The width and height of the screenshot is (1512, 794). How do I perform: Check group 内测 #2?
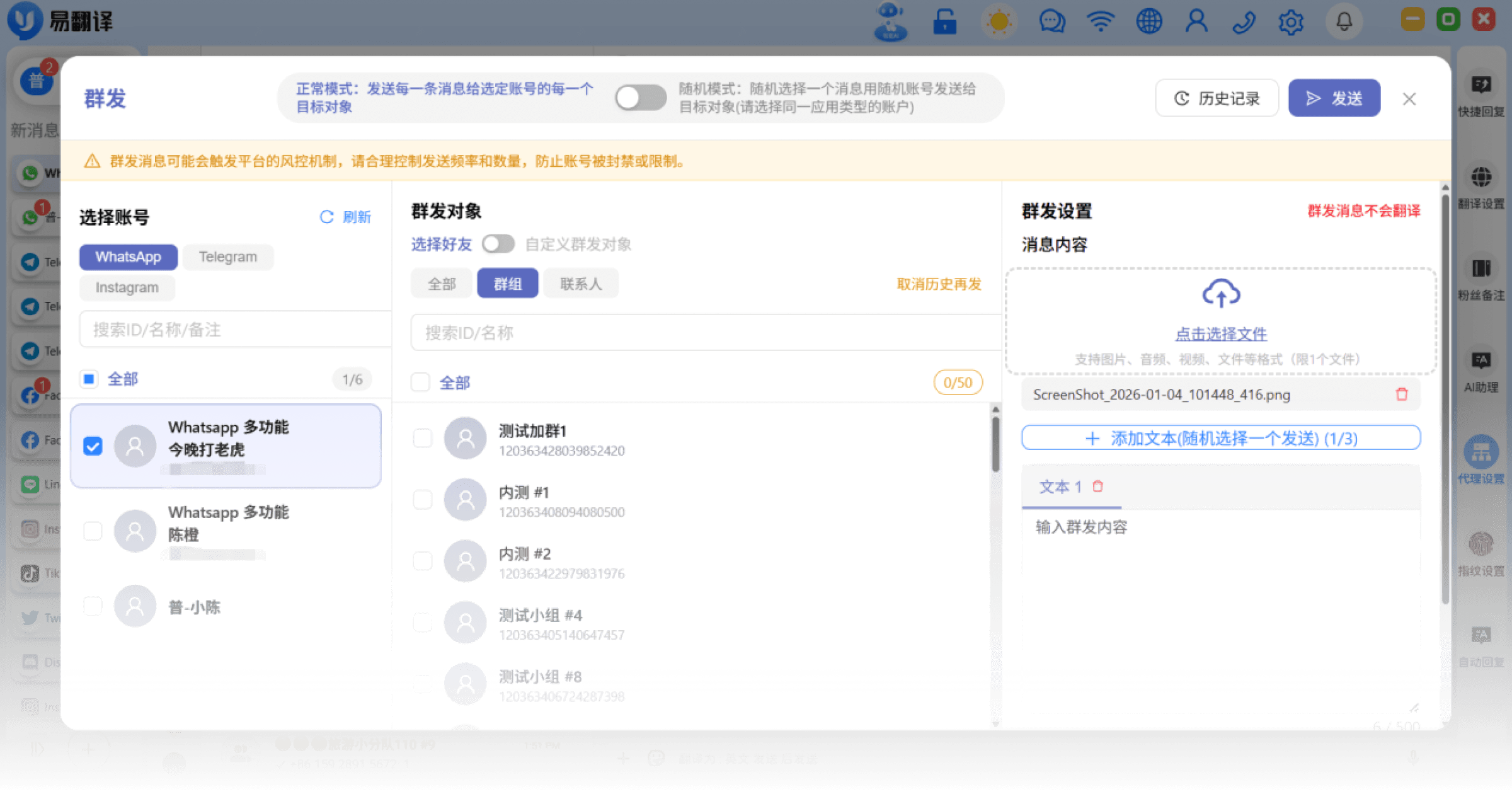422,561
